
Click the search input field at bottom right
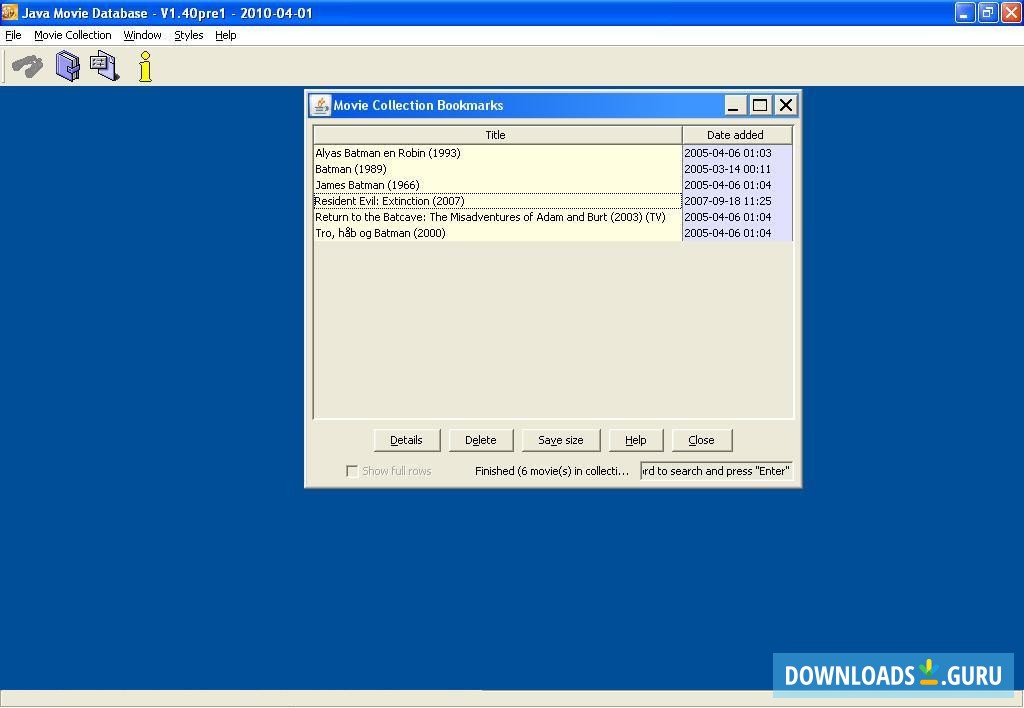coord(716,470)
